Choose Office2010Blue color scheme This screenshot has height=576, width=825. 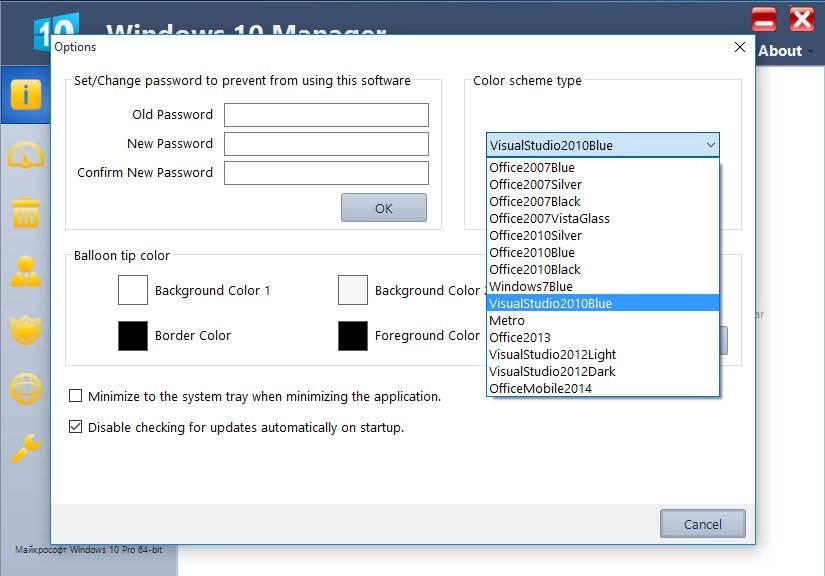click(603, 252)
